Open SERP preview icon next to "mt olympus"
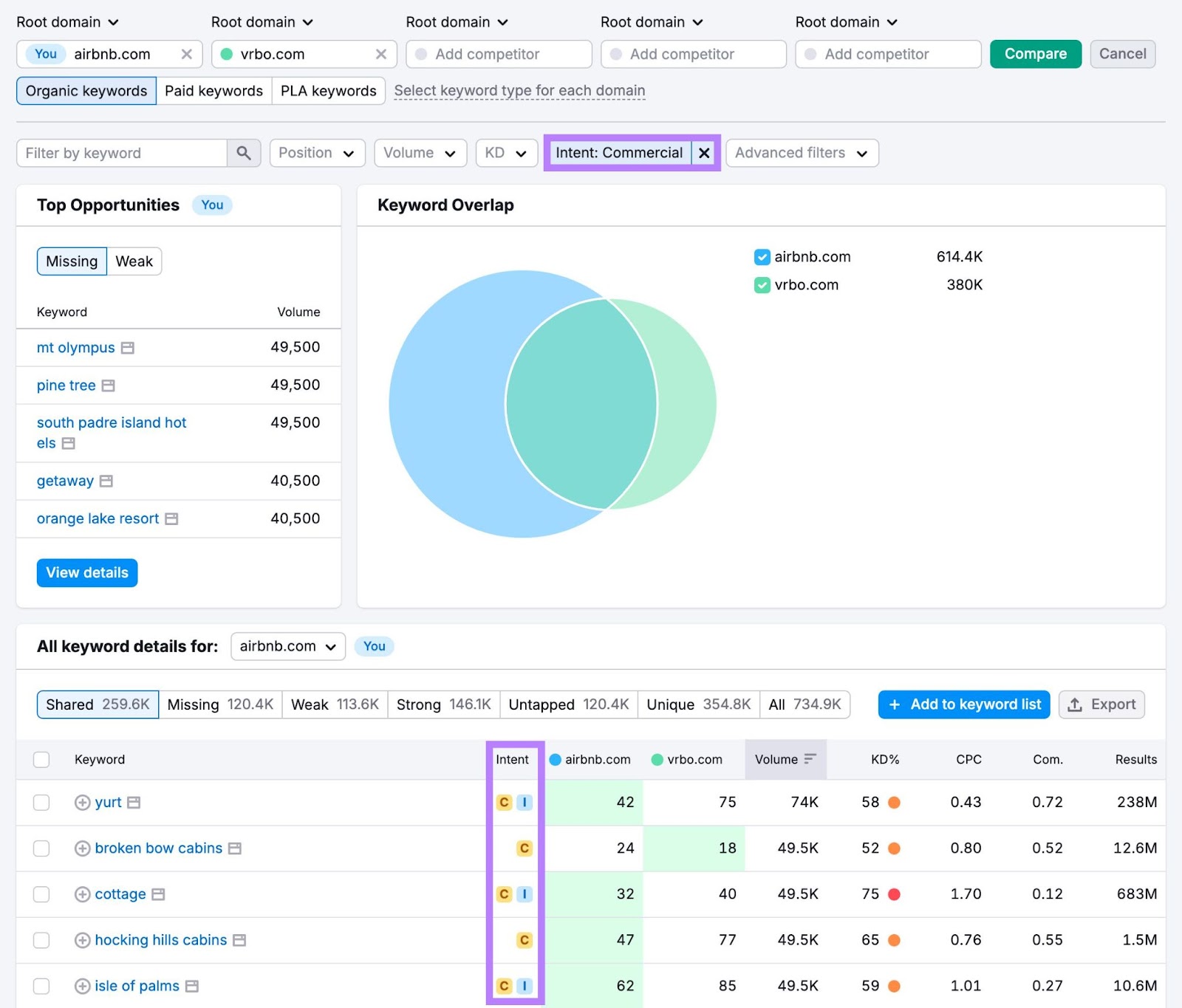 point(127,347)
